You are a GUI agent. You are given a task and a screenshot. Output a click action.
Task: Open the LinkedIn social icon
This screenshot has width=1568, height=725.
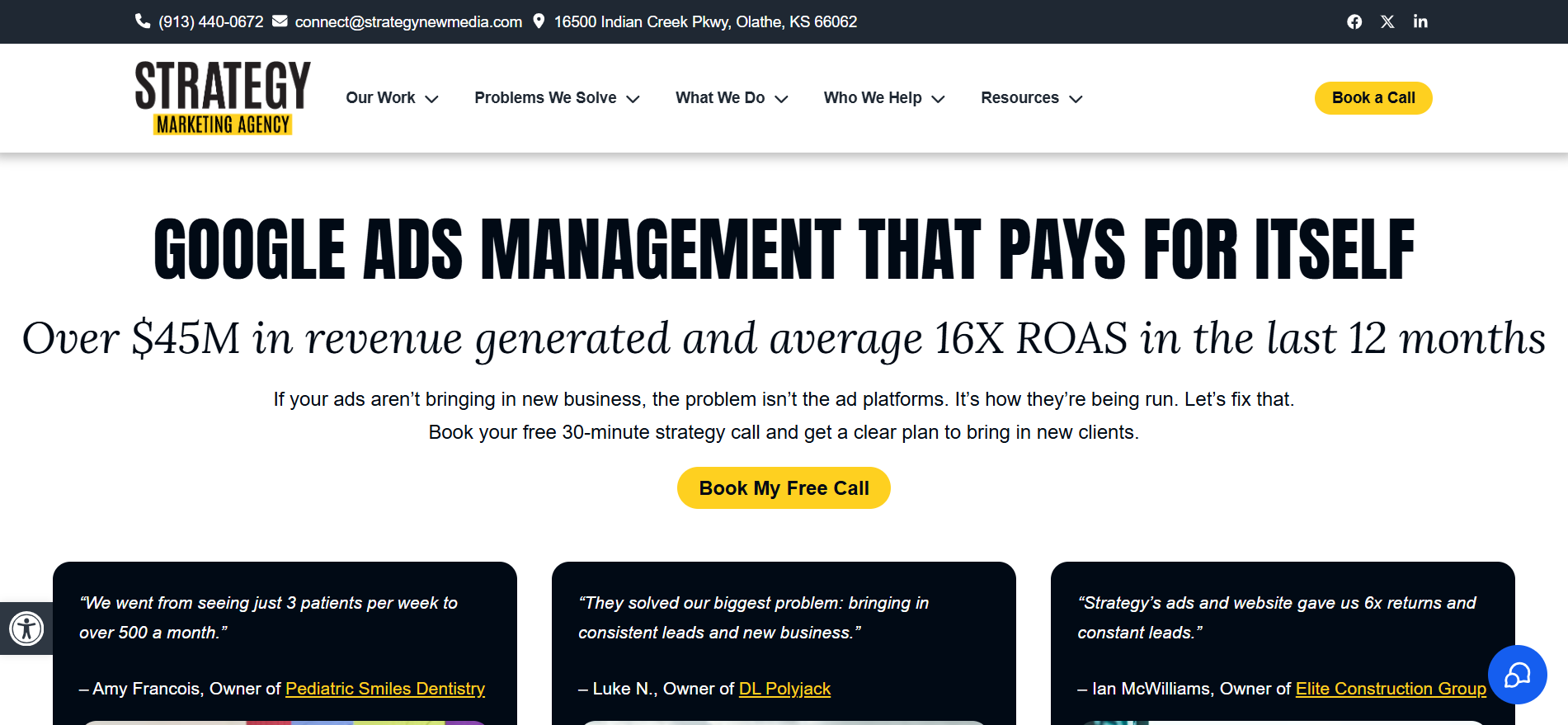click(x=1420, y=21)
